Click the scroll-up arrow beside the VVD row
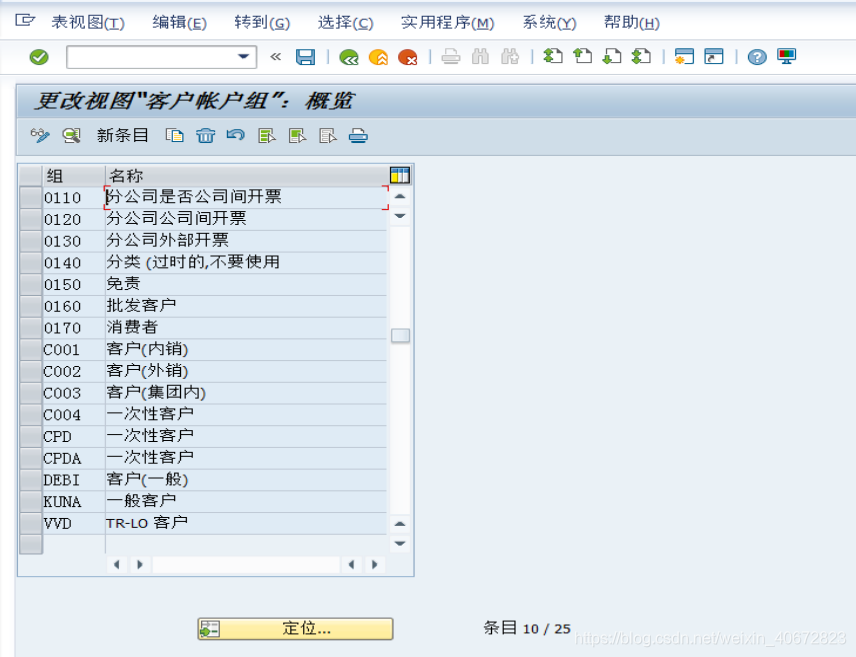856x657 pixels. pos(400,524)
